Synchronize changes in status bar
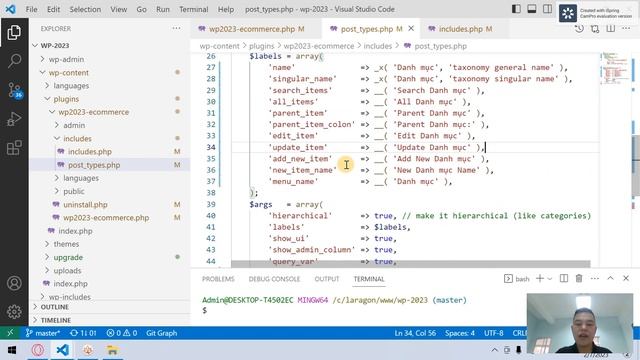 tap(83, 333)
